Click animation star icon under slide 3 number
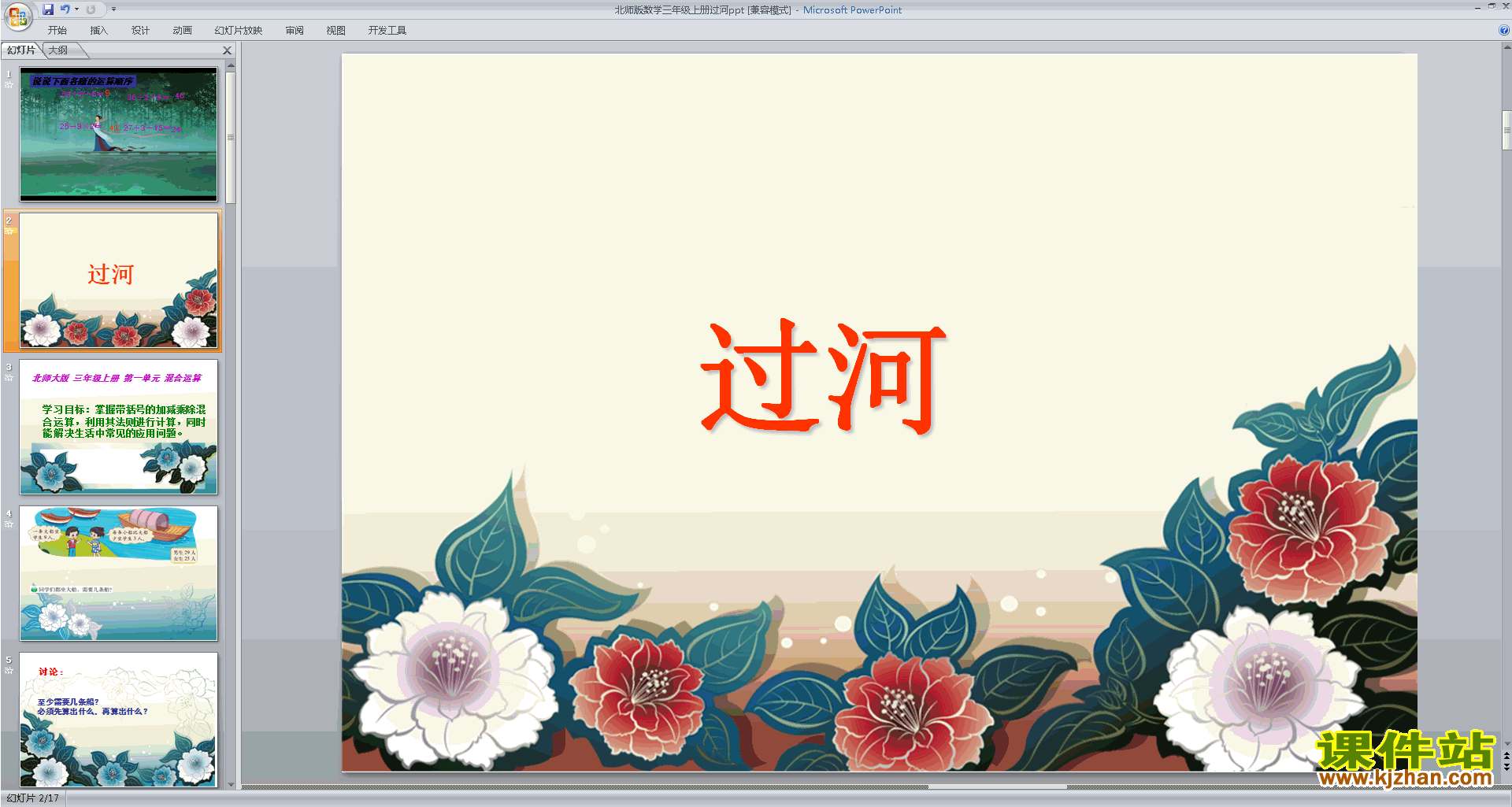Screen dimensions: 1512x807 click(9, 377)
